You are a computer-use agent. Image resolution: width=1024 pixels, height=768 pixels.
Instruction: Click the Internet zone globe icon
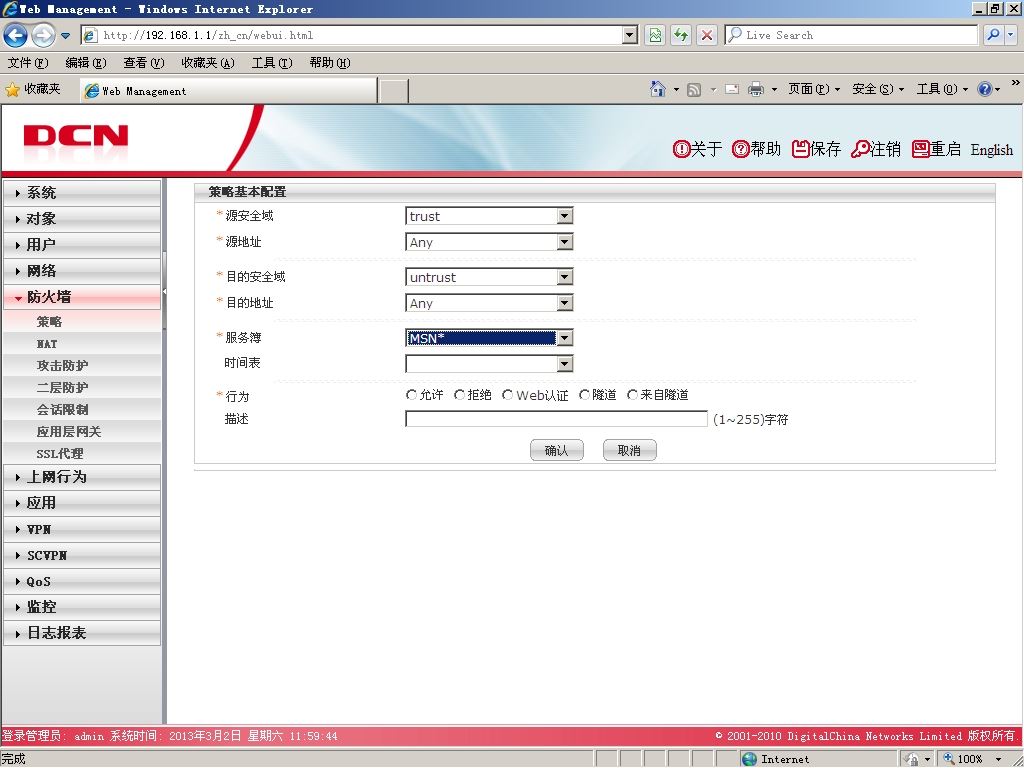point(750,759)
